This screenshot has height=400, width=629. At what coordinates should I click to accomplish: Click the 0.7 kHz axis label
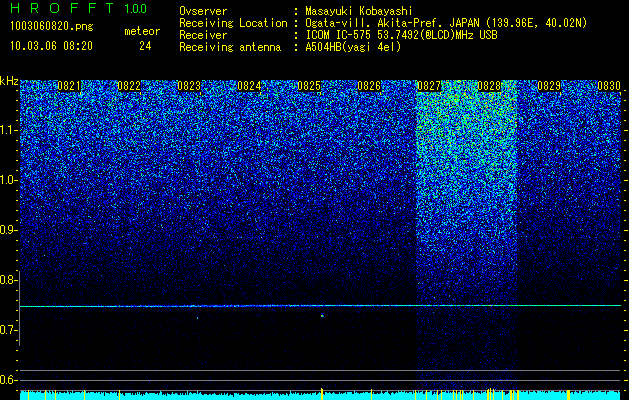tap(9, 330)
